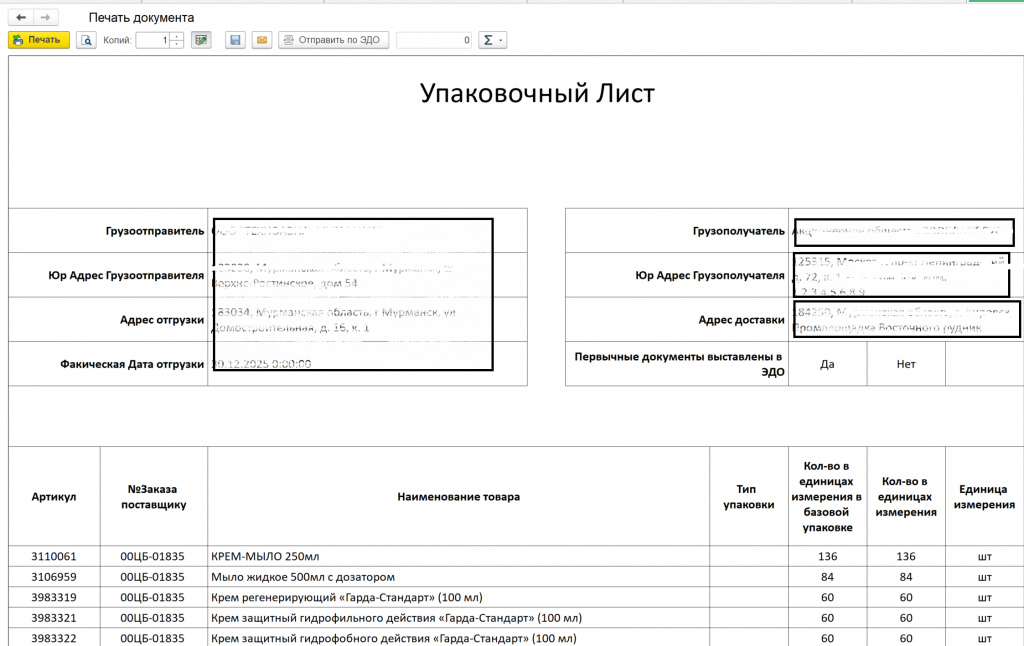
Task: Select the Грузополучатель label cell
Action: pos(677,231)
